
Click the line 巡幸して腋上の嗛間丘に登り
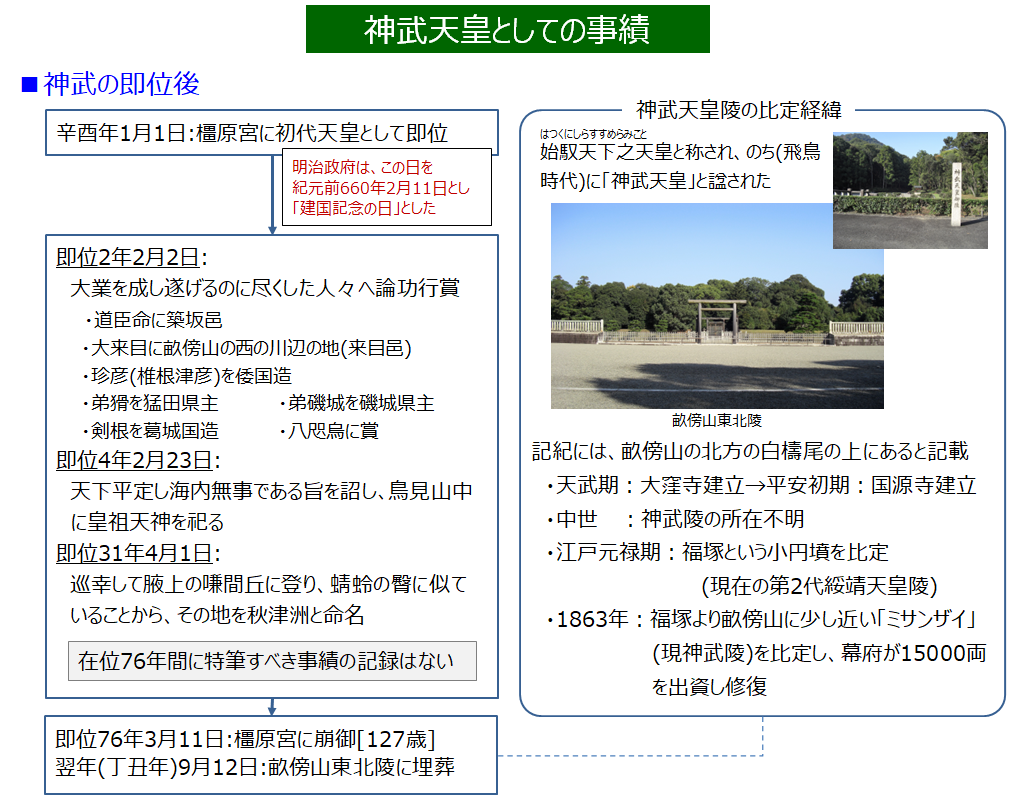click(194, 584)
